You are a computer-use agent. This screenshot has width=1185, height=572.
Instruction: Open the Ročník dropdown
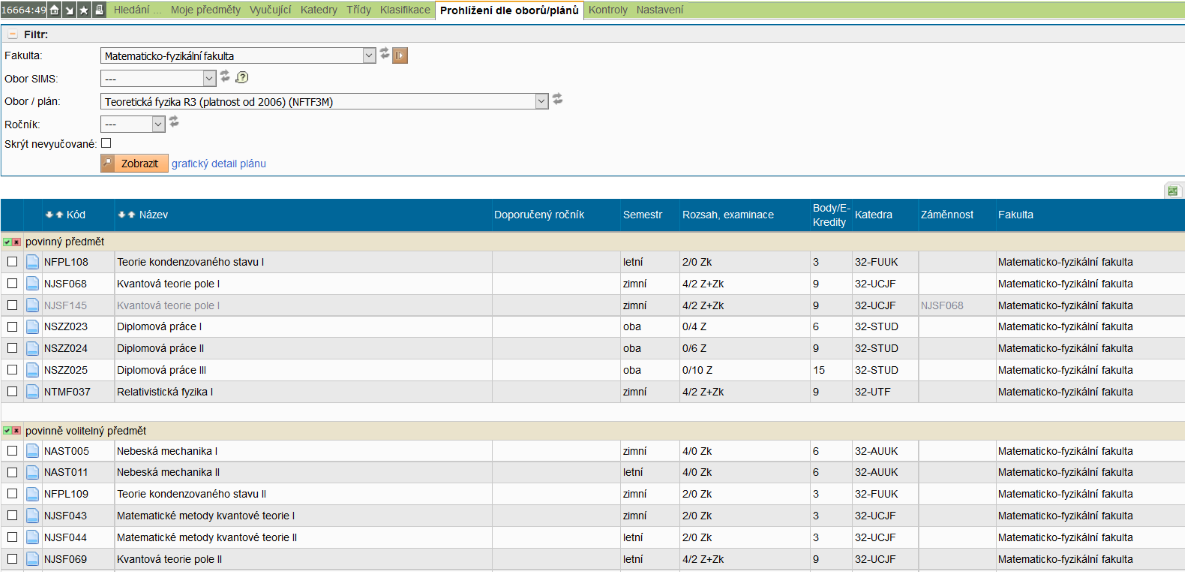point(133,123)
